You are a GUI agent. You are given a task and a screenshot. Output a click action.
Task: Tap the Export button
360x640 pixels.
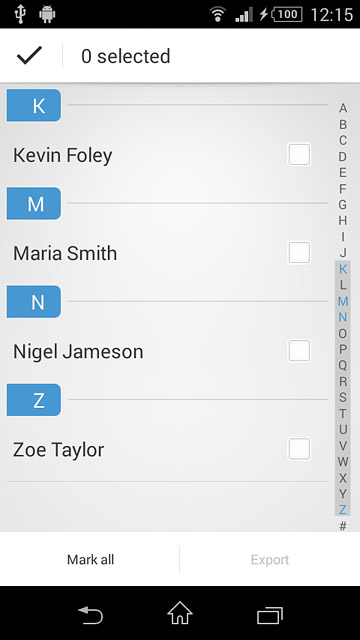tap(270, 559)
